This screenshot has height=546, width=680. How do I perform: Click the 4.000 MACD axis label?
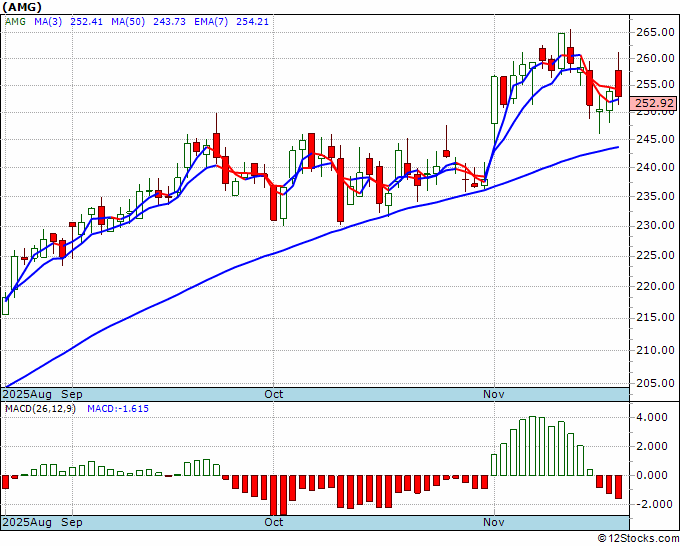pos(651,417)
